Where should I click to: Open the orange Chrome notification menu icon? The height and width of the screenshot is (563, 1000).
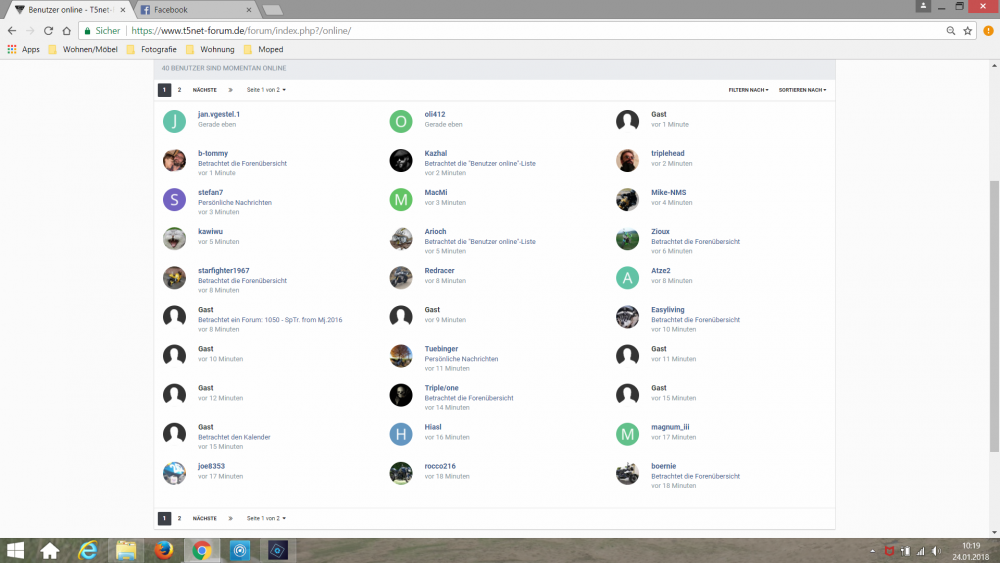point(988,31)
